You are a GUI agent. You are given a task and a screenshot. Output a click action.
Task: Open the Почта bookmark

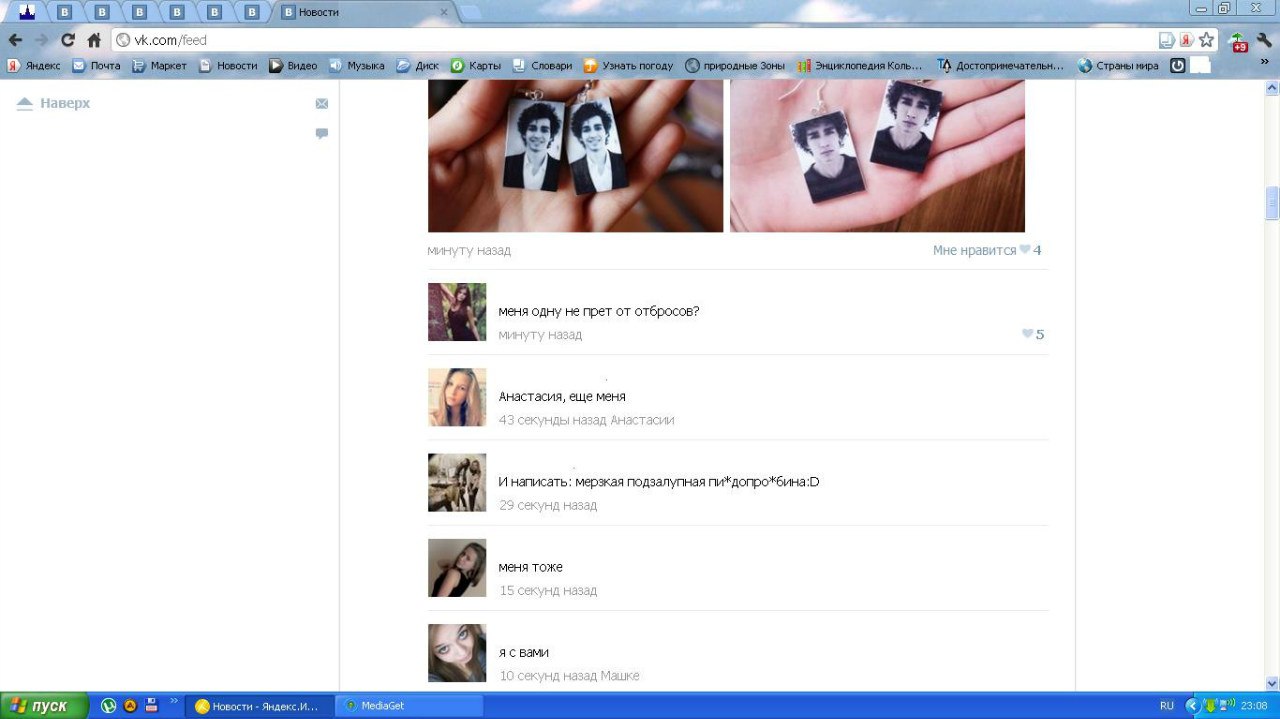point(96,66)
